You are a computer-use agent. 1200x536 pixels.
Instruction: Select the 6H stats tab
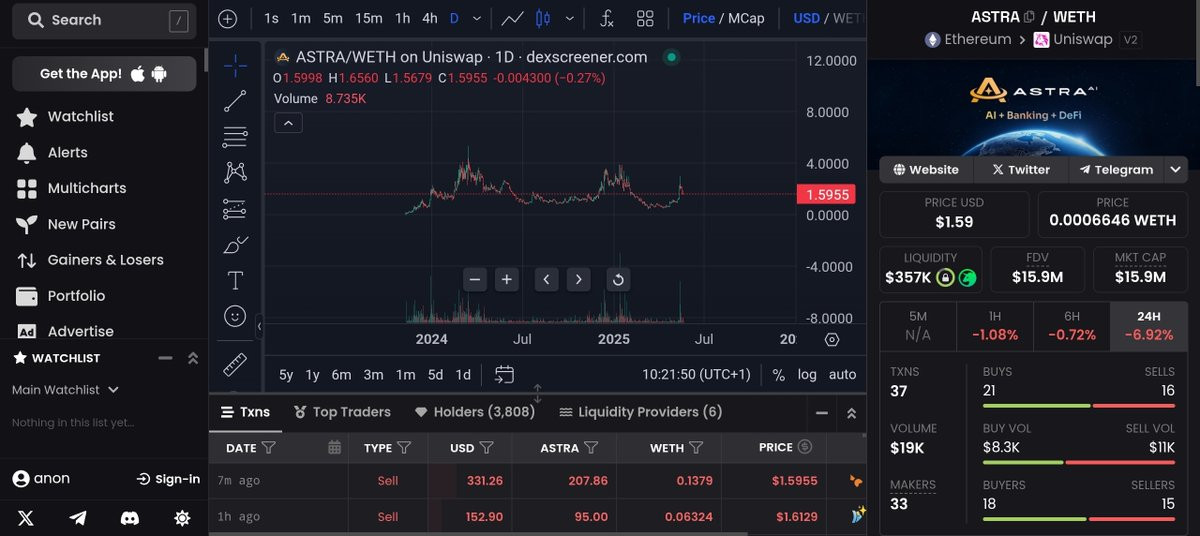pos(1072,326)
